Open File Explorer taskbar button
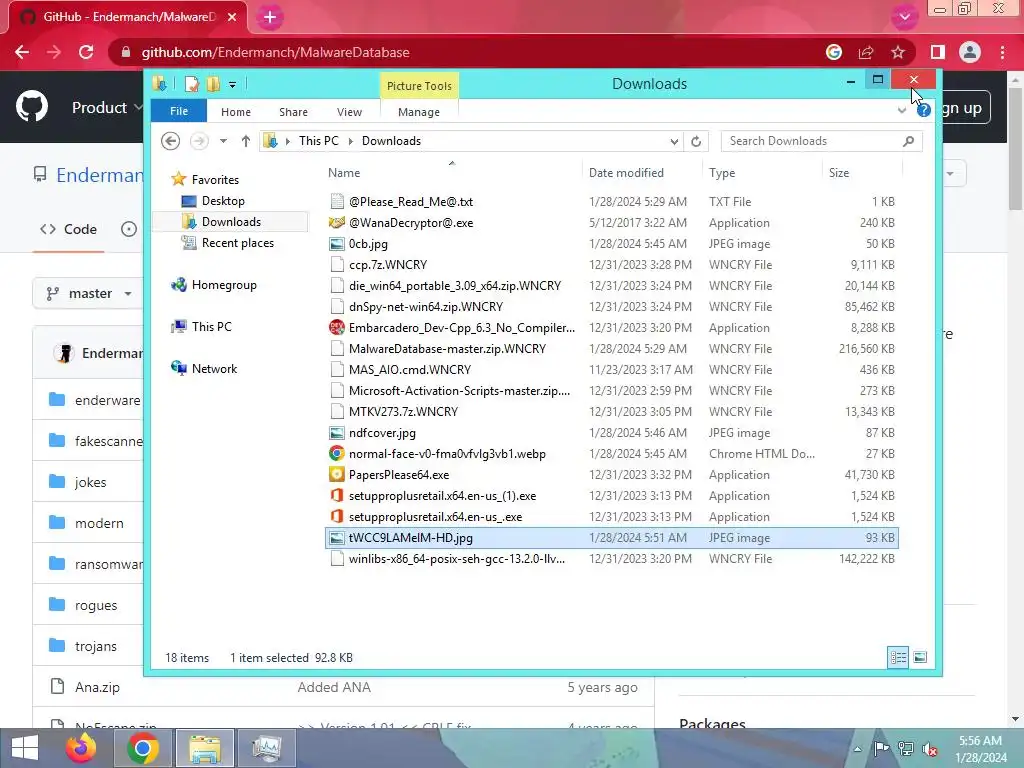This screenshot has height=768, width=1024. pos(204,748)
